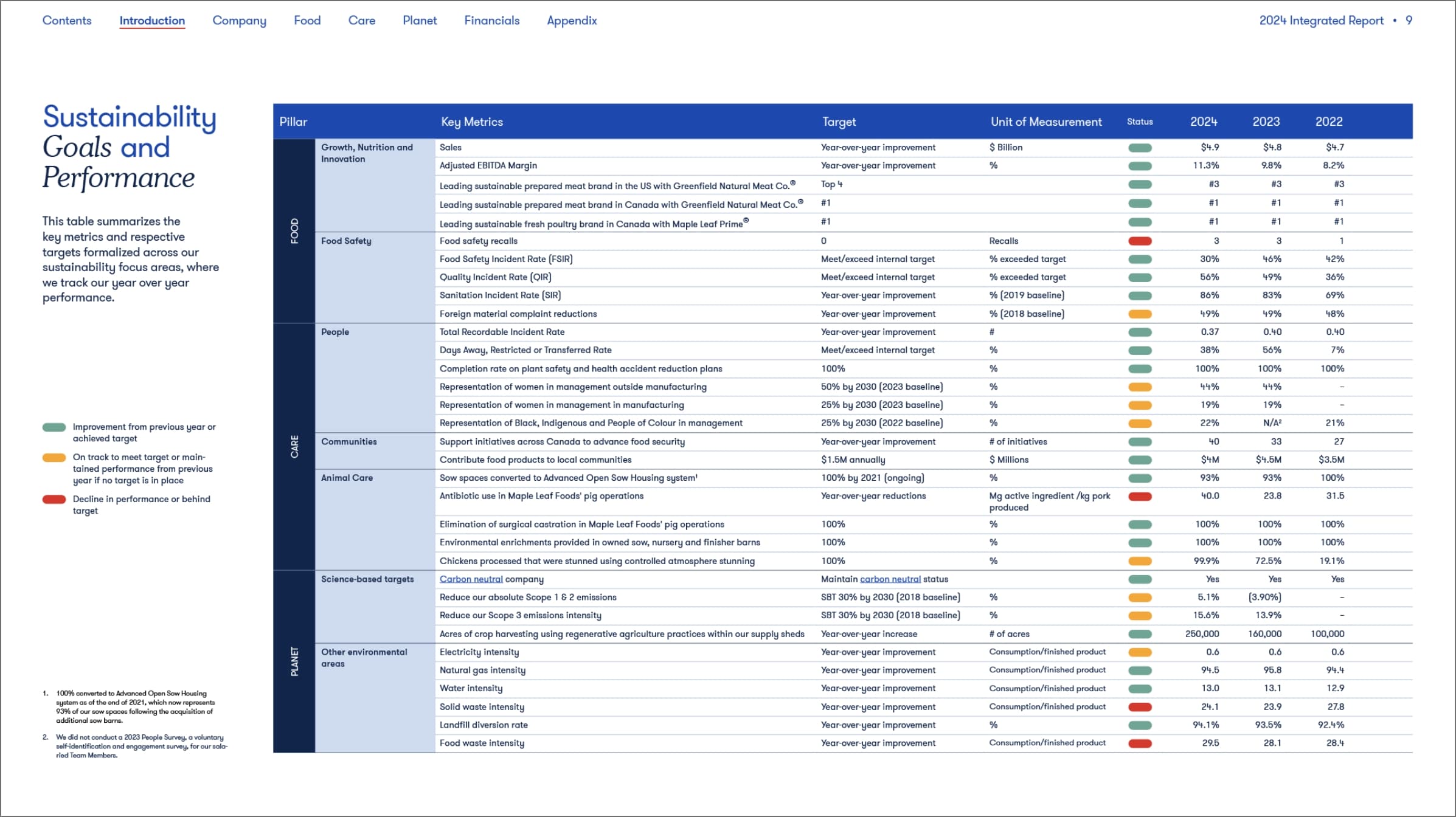The width and height of the screenshot is (1456, 817).
Task: Go to the Company section
Action: click(239, 20)
